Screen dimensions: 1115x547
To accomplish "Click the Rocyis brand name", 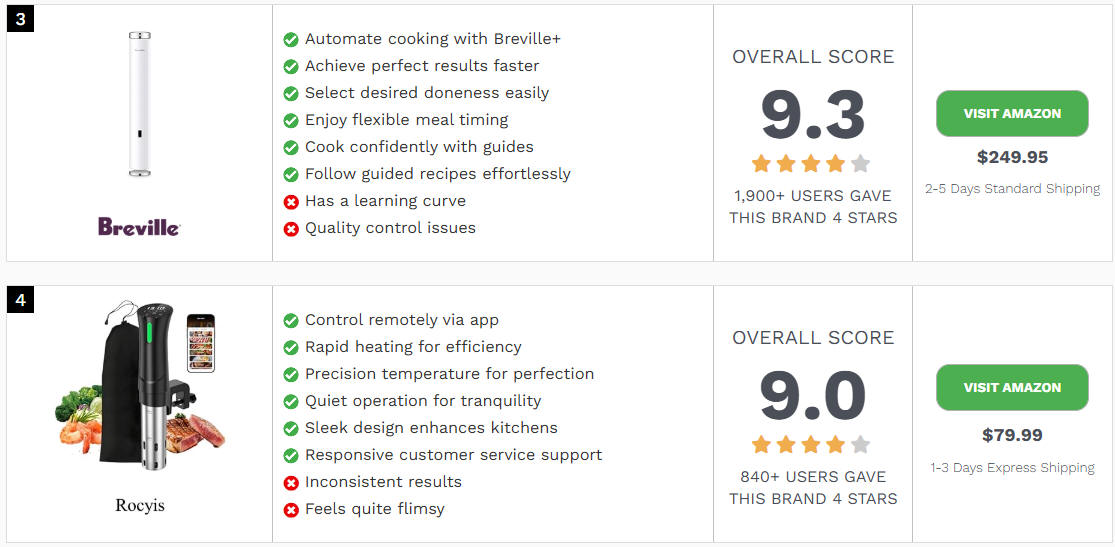I will 139,506.
